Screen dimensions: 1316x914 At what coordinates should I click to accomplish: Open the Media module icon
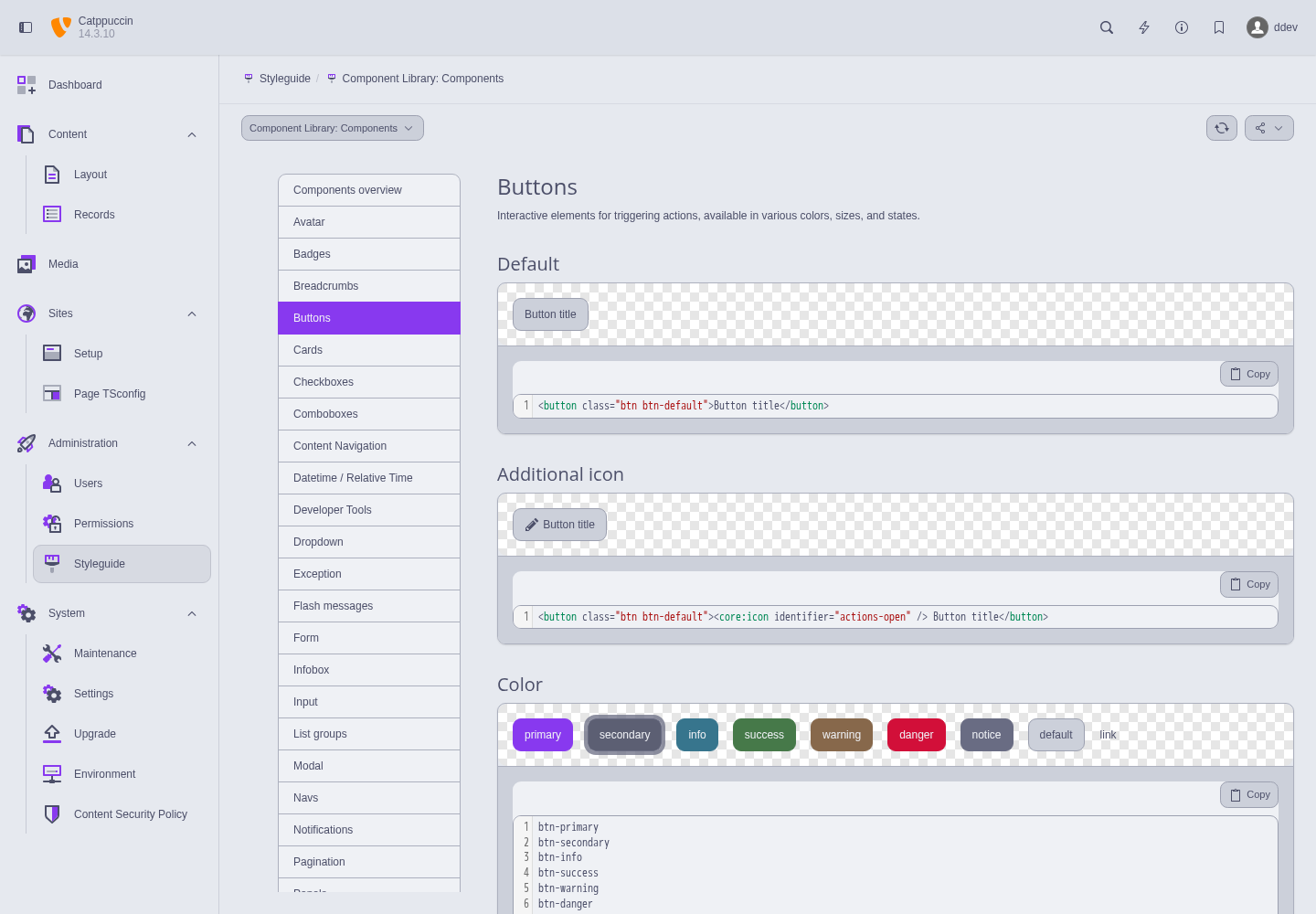[x=27, y=264]
